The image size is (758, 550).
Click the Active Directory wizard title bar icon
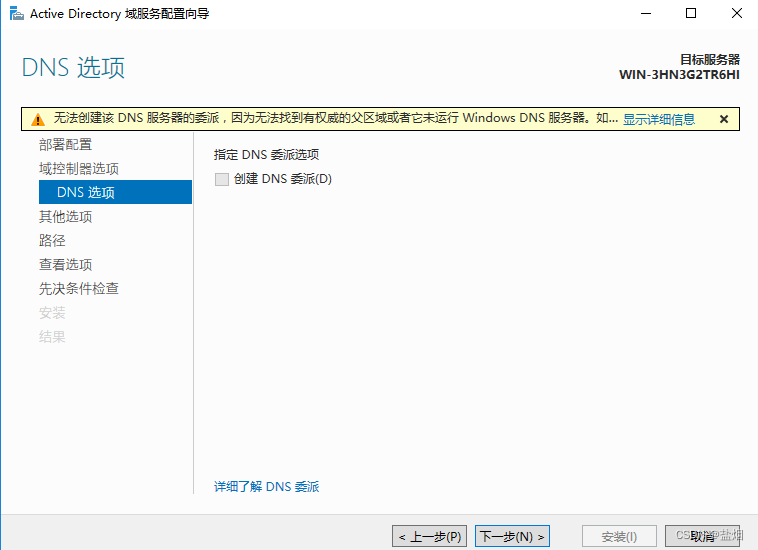pos(16,14)
